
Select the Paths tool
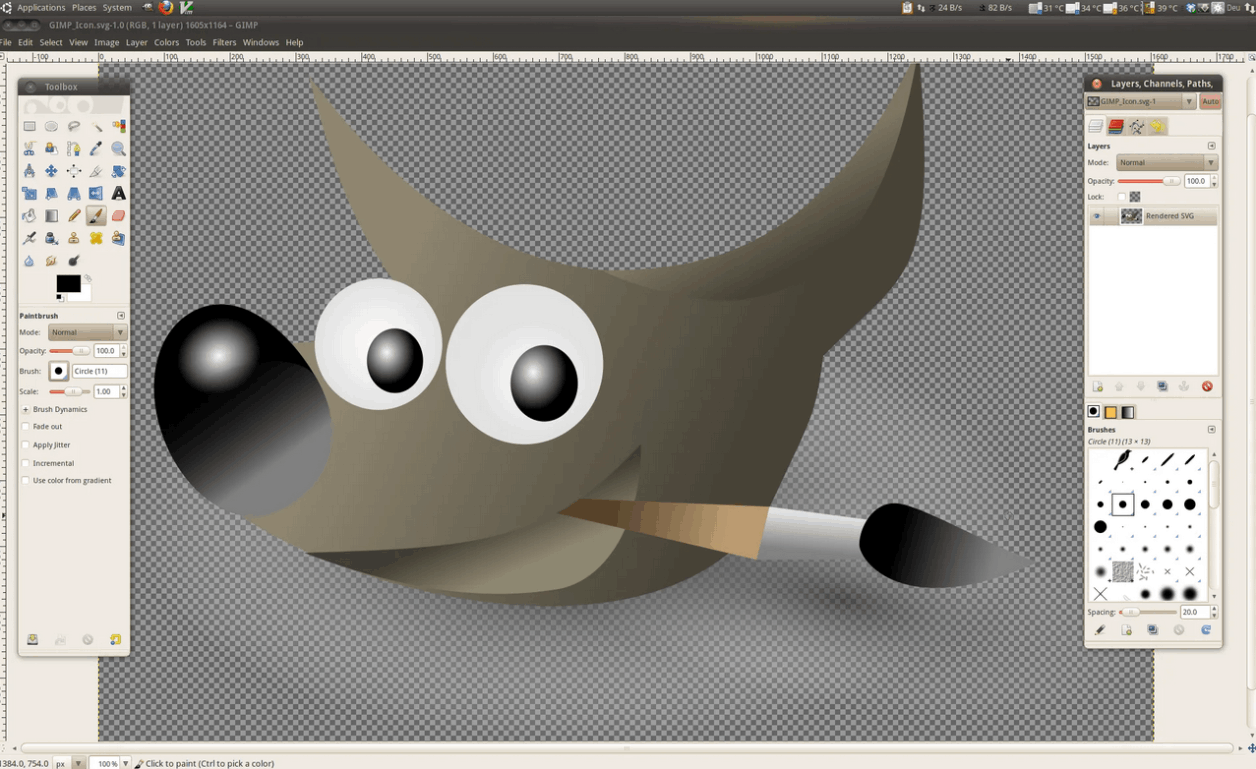click(x=74, y=148)
